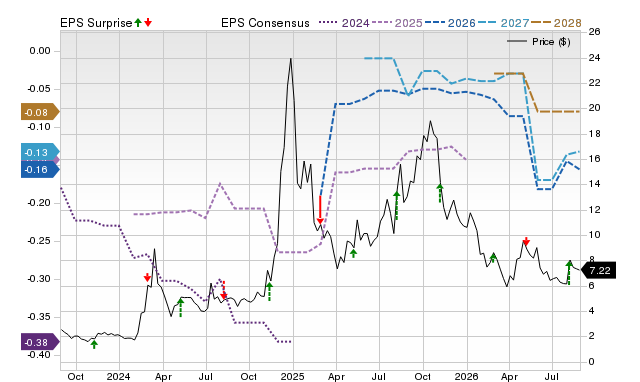Click the light blue -0.13 consensus value tag
Image resolution: width=640 pixels, height=382 pixels.
tap(40, 152)
